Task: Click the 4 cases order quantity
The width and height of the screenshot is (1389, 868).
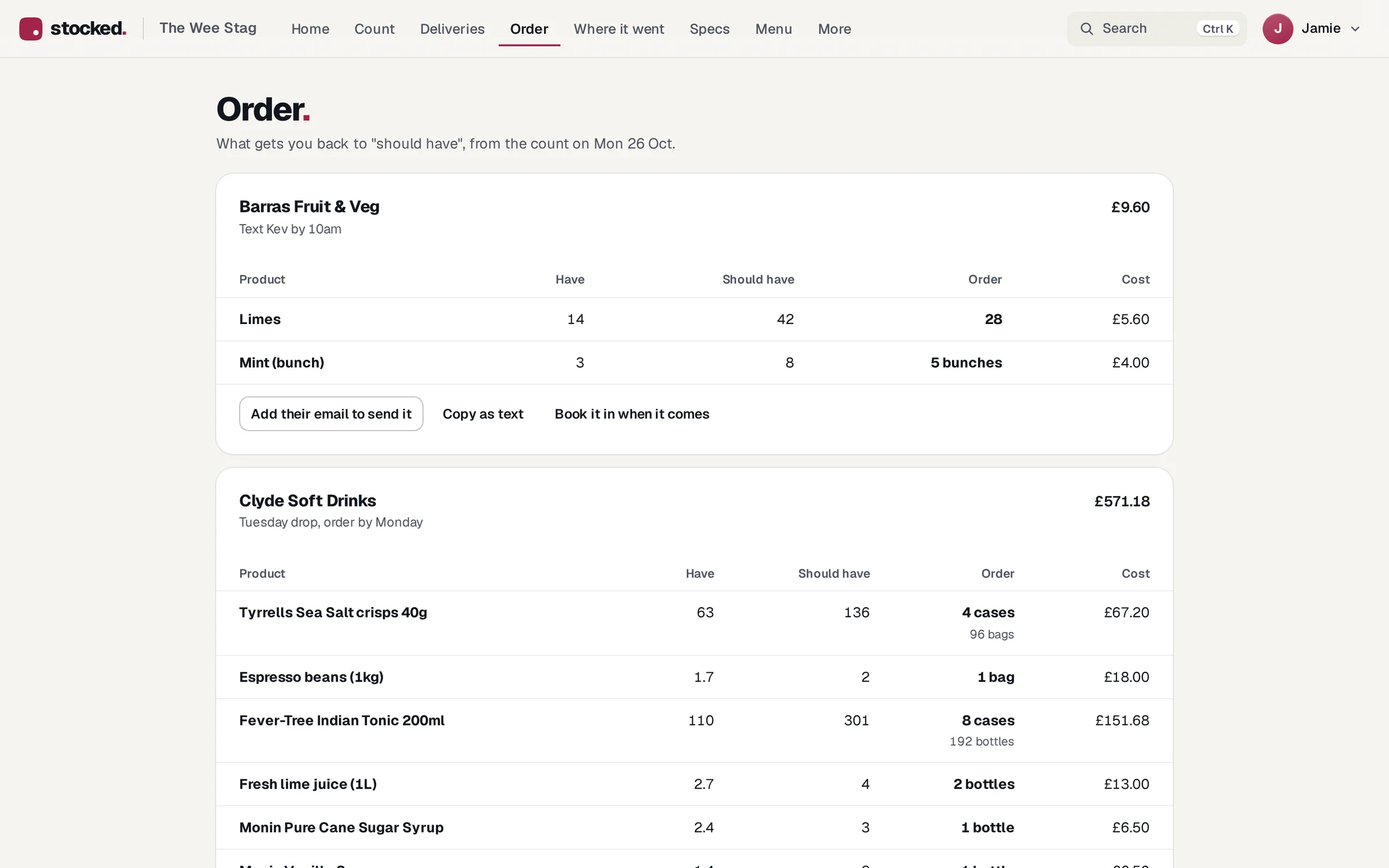Action: (x=988, y=612)
